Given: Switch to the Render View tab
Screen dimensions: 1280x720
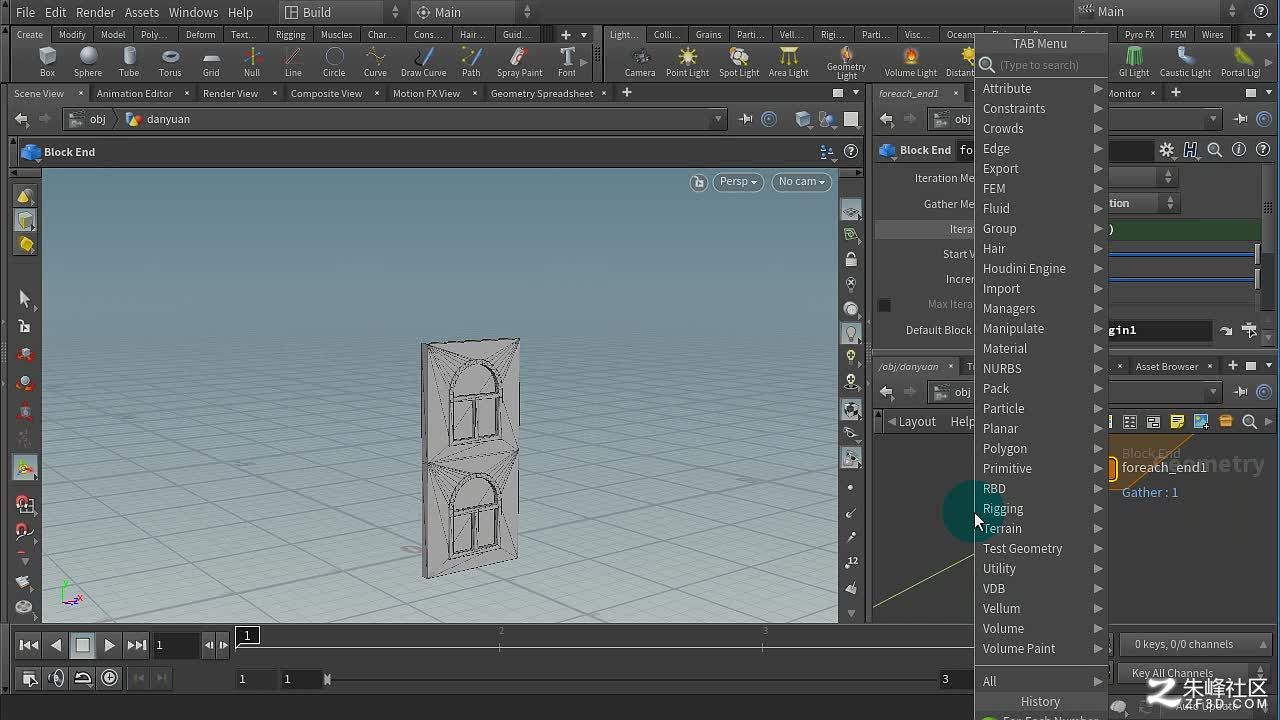Looking at the screenshot, I should [230, 93].
